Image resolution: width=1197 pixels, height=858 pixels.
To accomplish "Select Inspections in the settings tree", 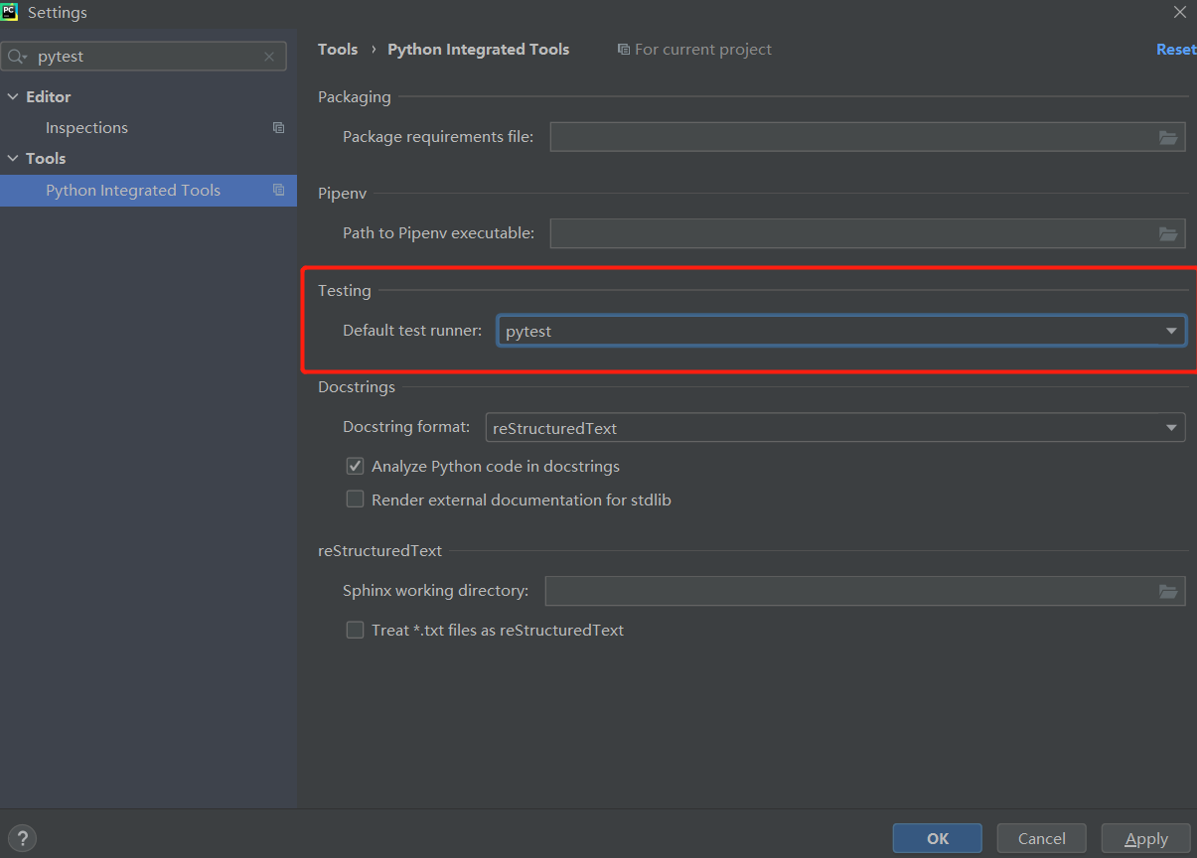I will point(86,127).
